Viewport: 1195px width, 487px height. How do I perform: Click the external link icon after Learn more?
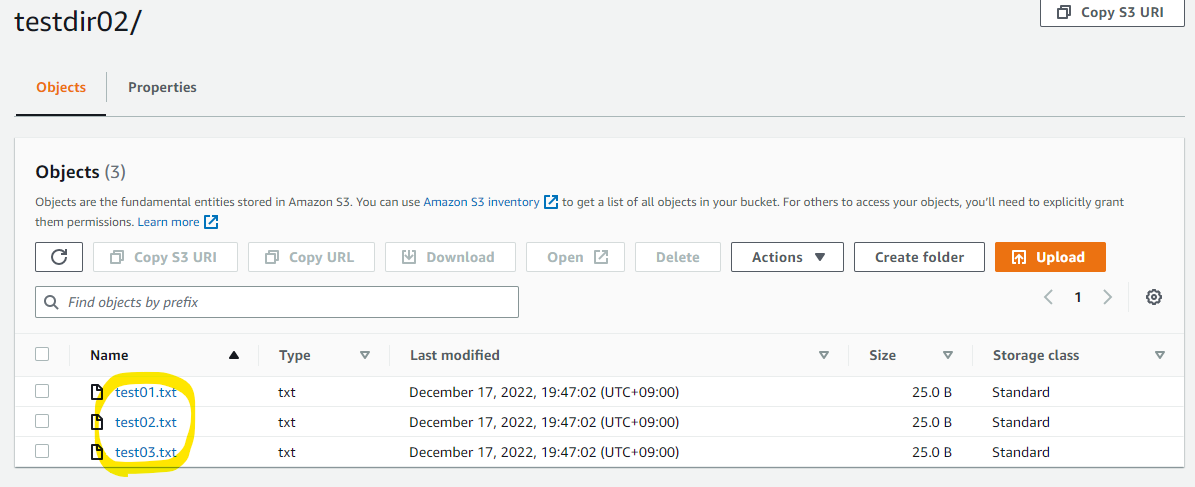(x=212, y=222)
